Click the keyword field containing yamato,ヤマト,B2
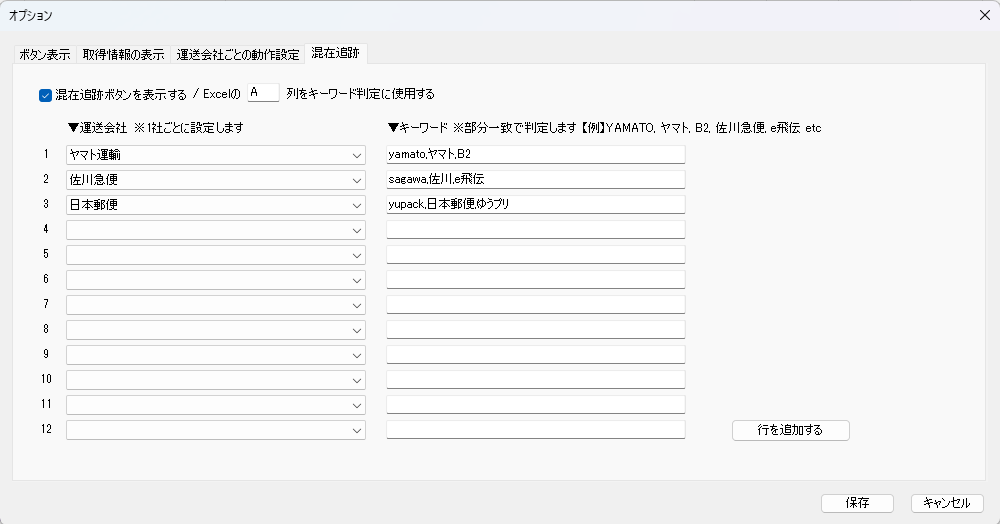 coord(535,155)
